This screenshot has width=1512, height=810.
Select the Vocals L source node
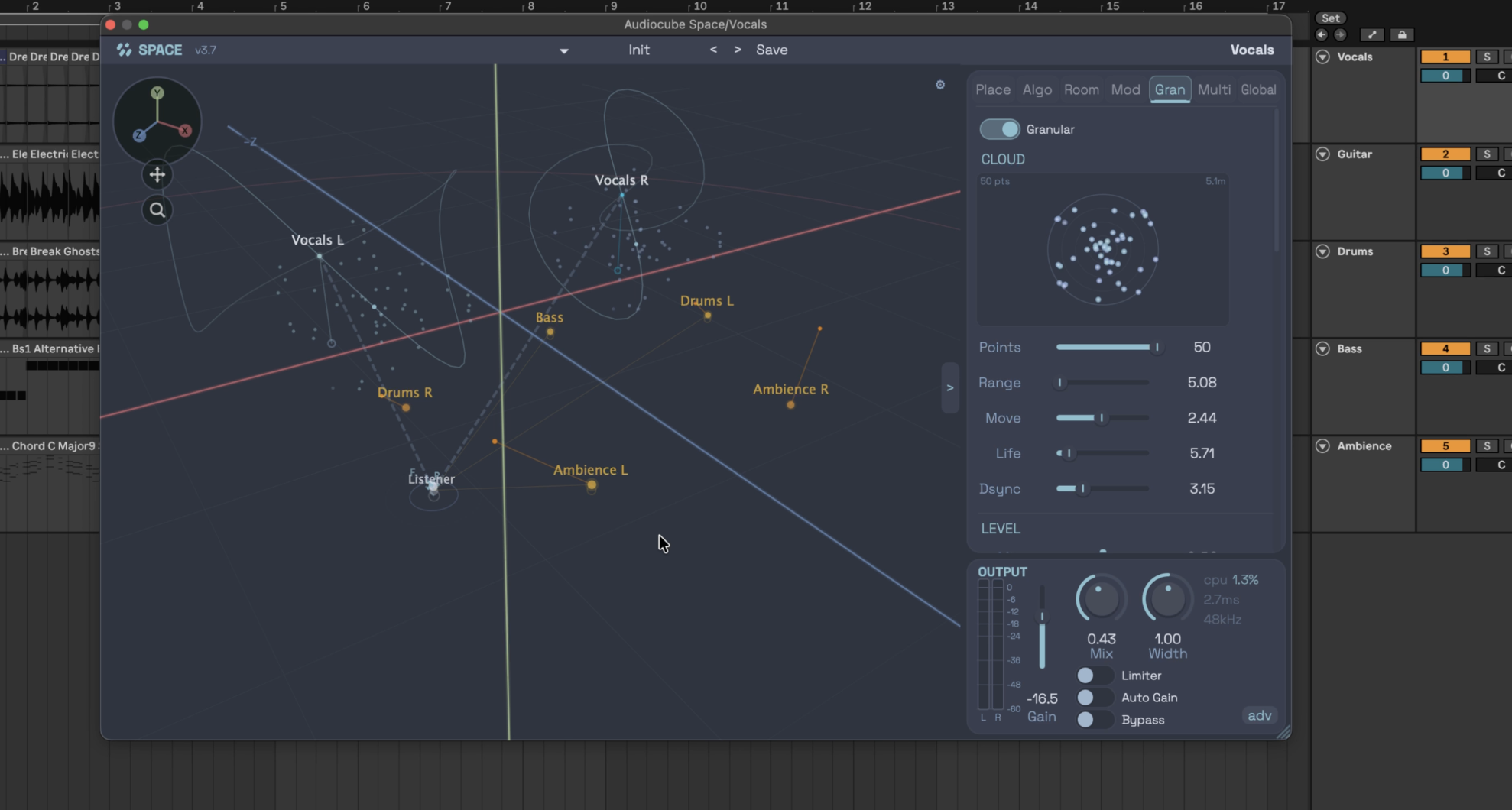pyautogui.click(x=320, y=256)
